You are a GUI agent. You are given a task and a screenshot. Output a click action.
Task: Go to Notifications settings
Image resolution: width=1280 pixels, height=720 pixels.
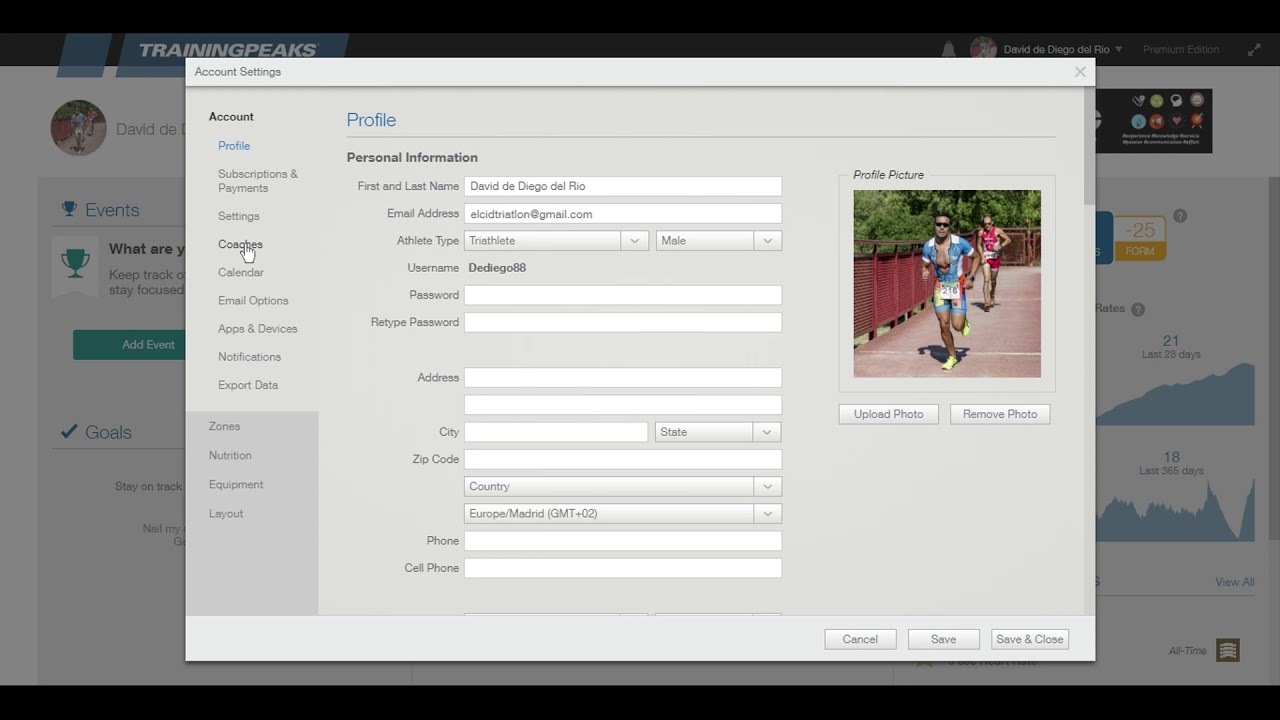point(249,357)
